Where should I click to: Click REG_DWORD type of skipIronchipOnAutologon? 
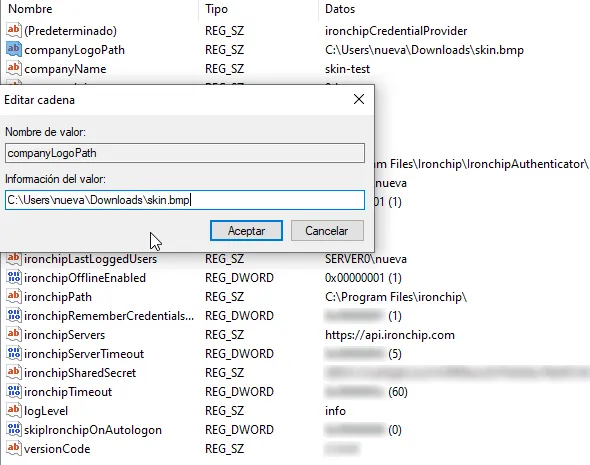point(239,430)
